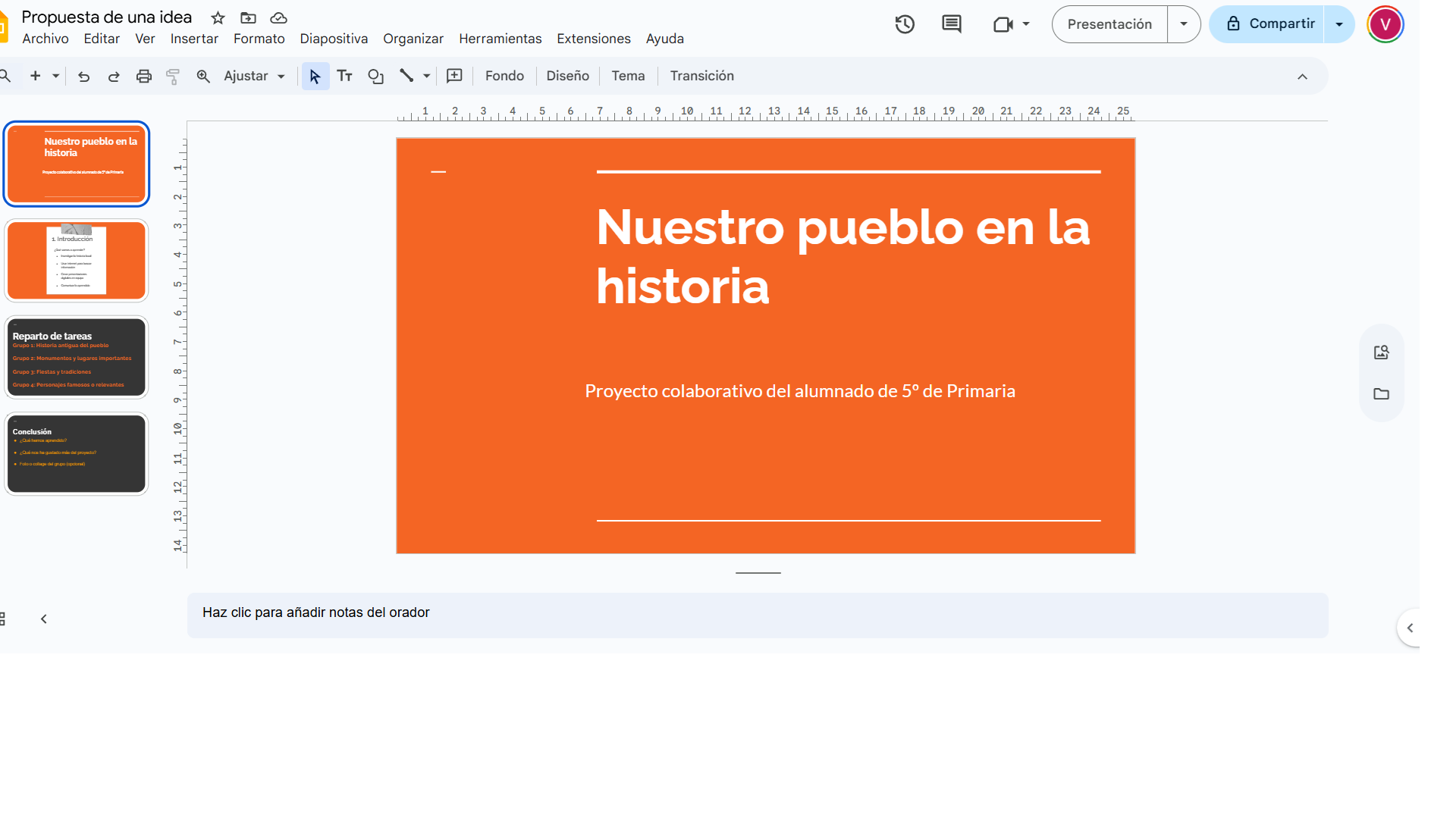1456x830 pixels.
Task: Open the Compartir dropdown arrow
Action: click(1339, 24)
